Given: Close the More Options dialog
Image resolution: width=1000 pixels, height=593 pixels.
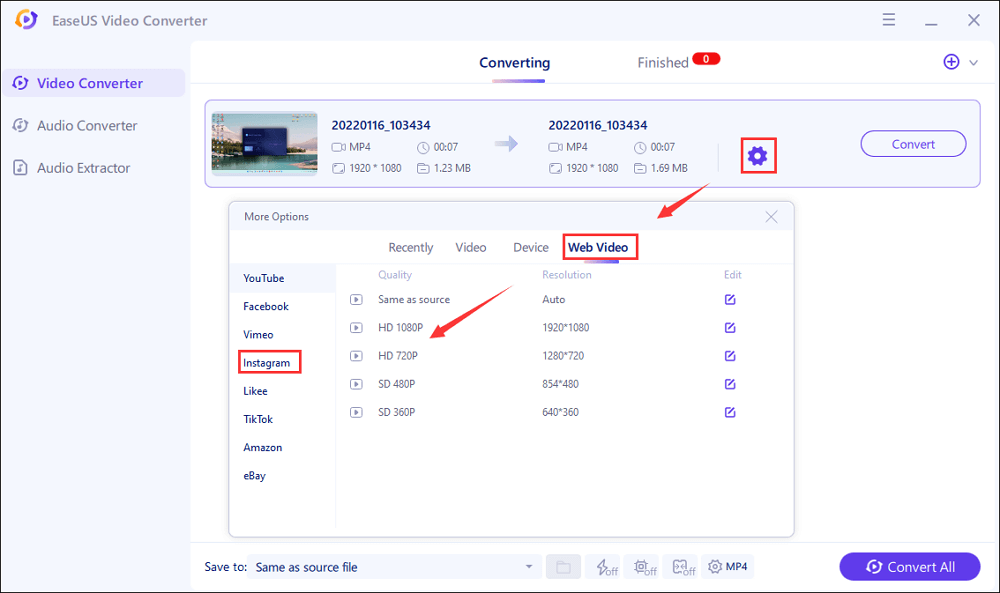Looking at the screenshot, I should click(771, 217).
